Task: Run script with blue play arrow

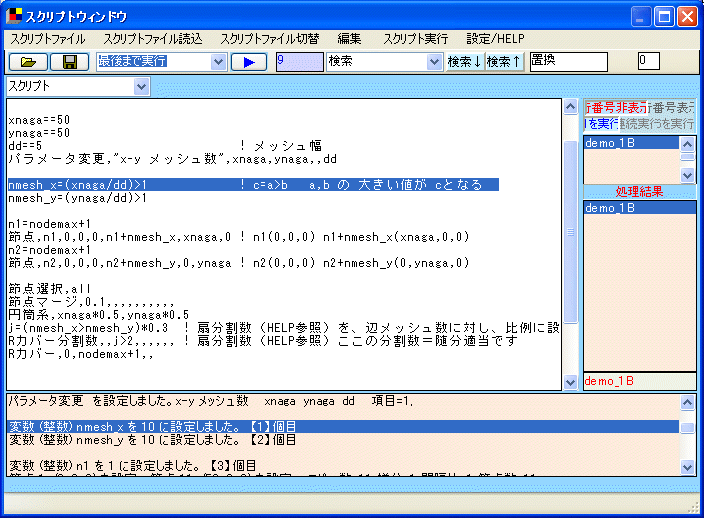Action: (x=249, y=61)
